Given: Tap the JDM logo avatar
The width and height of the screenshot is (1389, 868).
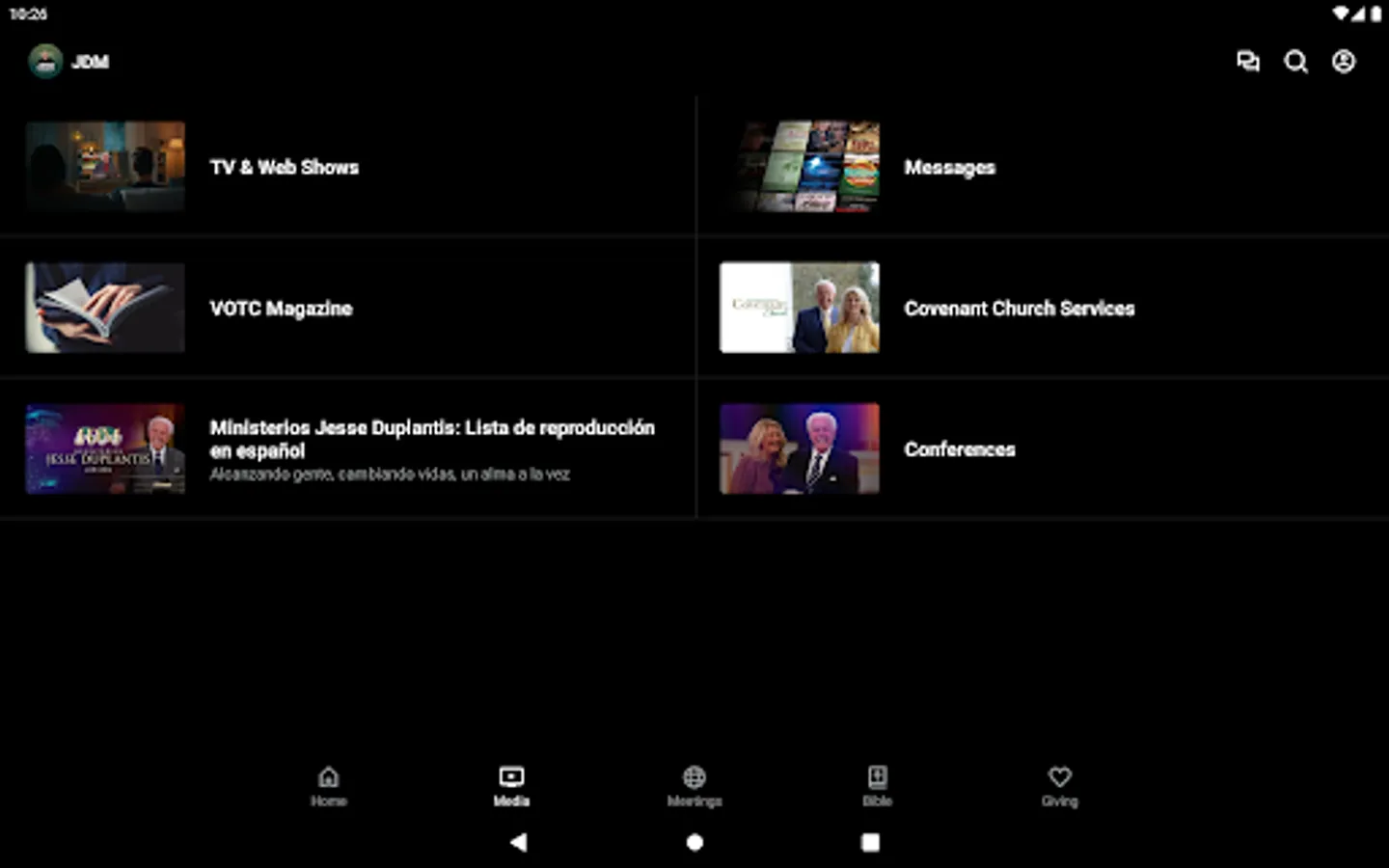Looking at the screenshot, I should pos(45,62).
